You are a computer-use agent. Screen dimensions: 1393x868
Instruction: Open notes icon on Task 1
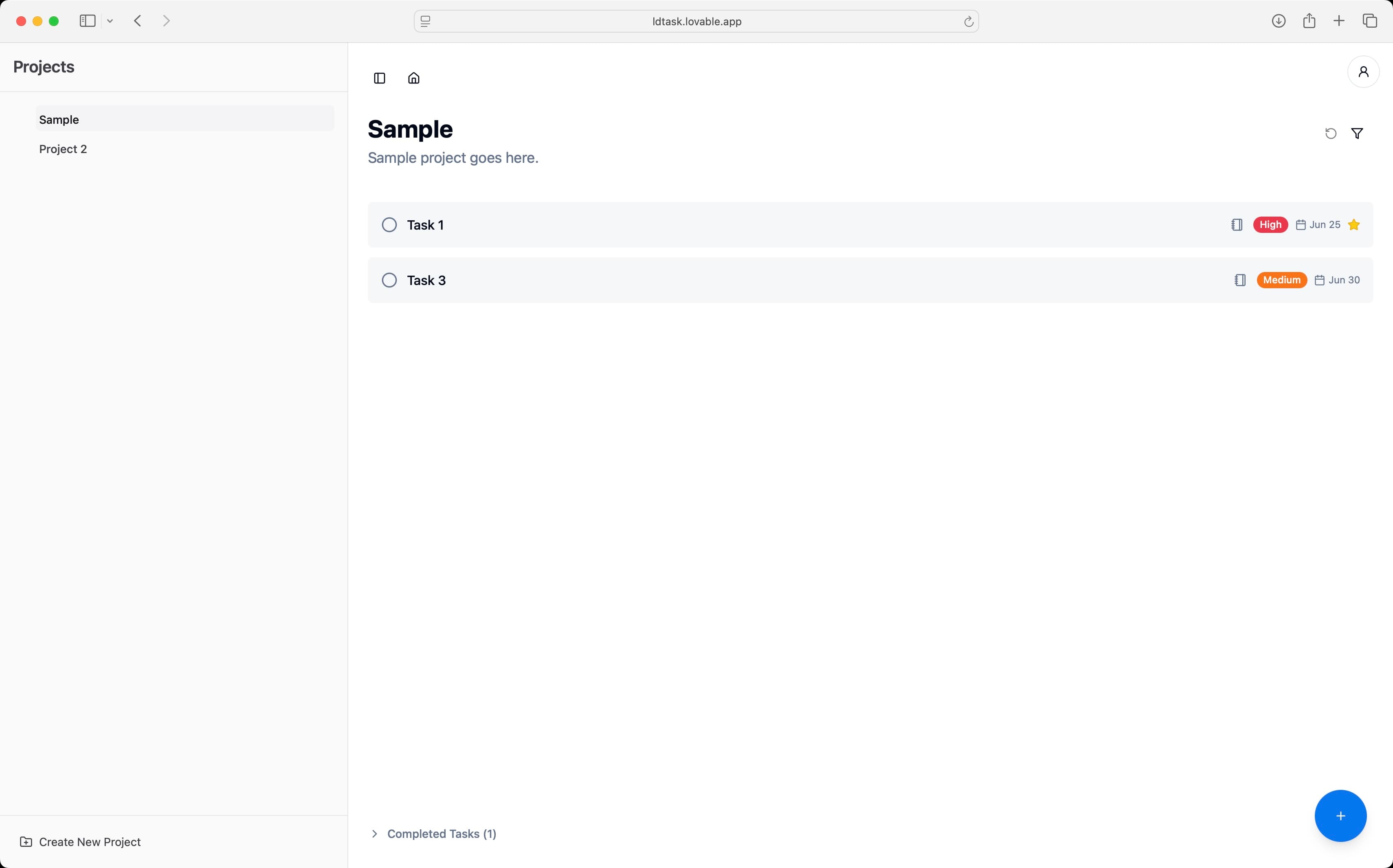[x=1237, y=224]
